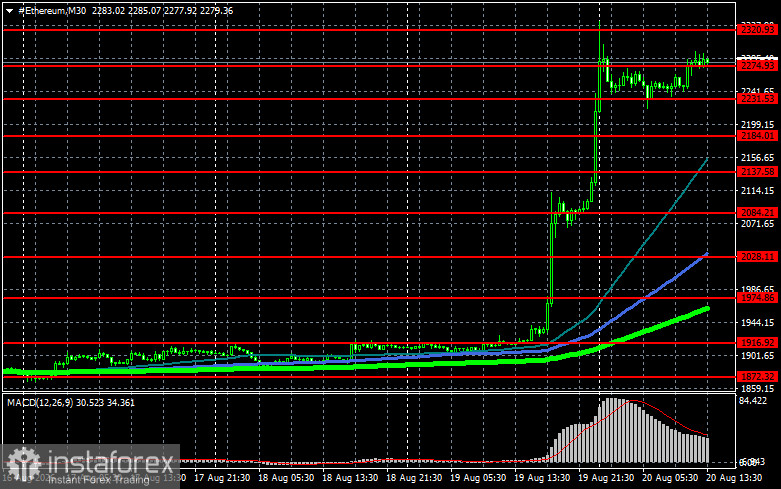Click the MACD(12,26,9) indicator label
Viewport: 781px width, 489px height.
[40, 402]
